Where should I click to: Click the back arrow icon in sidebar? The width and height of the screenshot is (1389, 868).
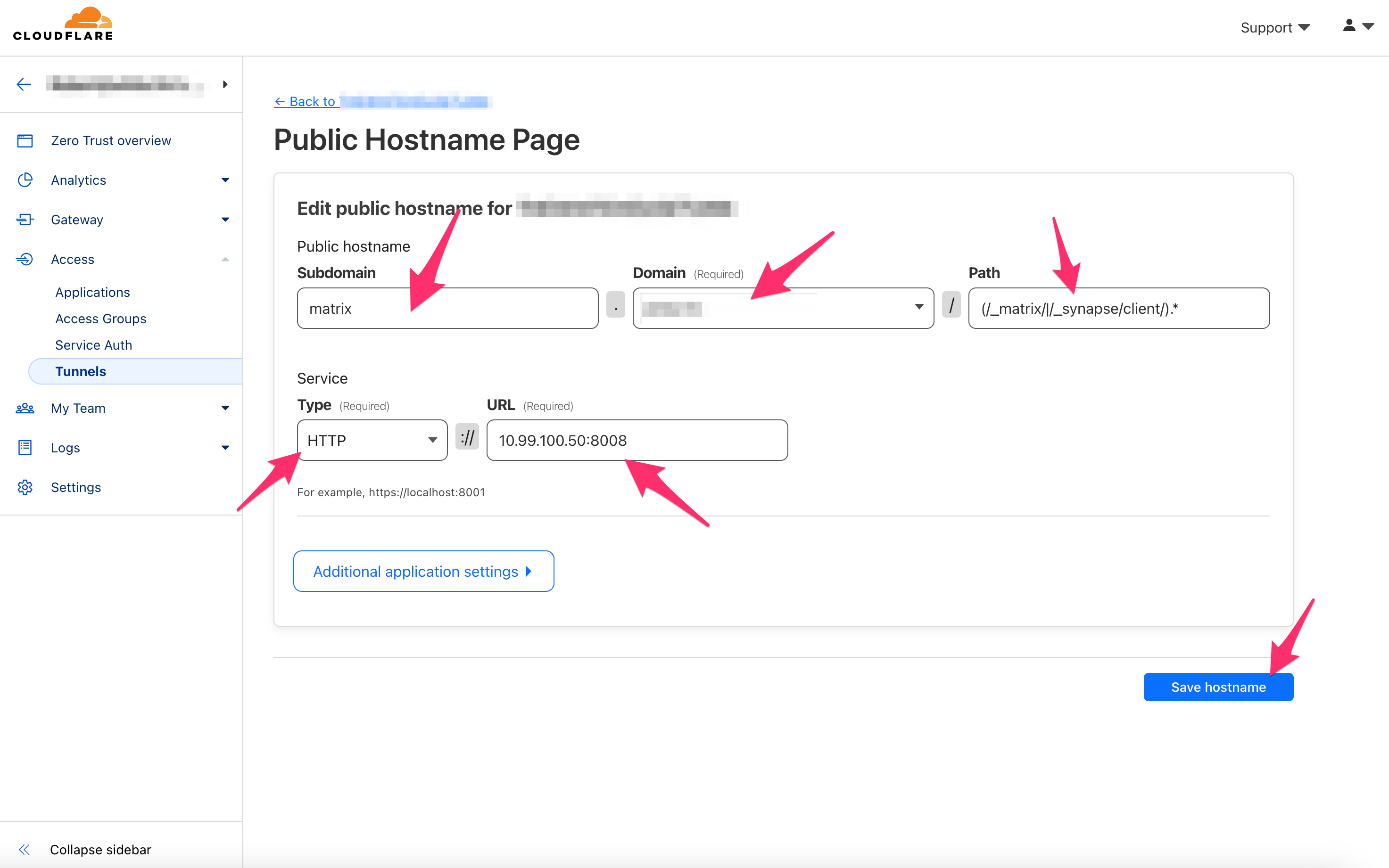tap(24, 84)
